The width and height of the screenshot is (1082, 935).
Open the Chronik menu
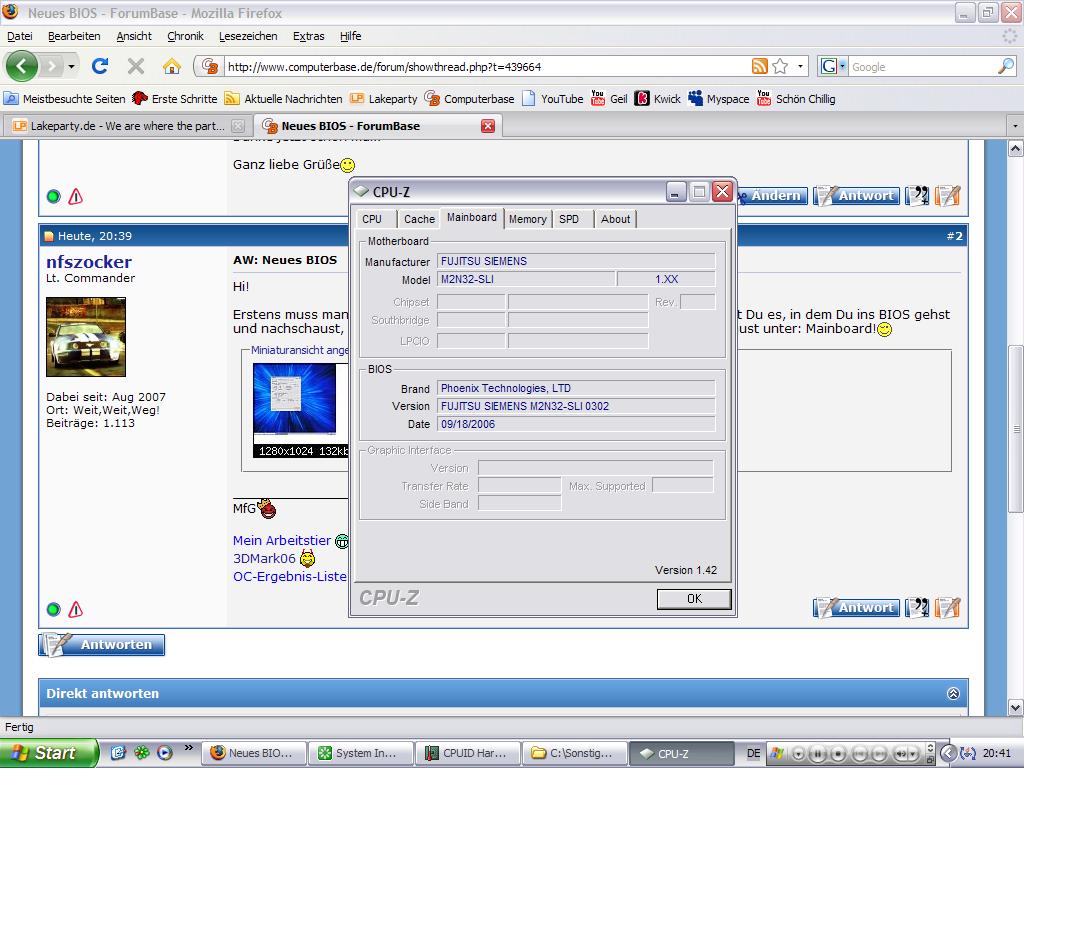tap(185, 36)
